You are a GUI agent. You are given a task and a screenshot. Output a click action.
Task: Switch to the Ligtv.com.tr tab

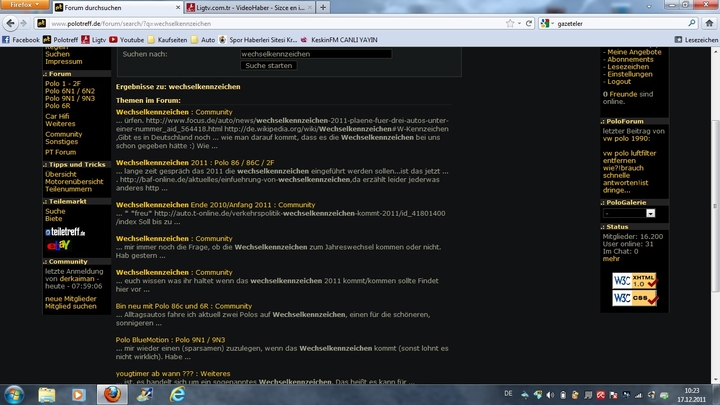click(249, 7)
